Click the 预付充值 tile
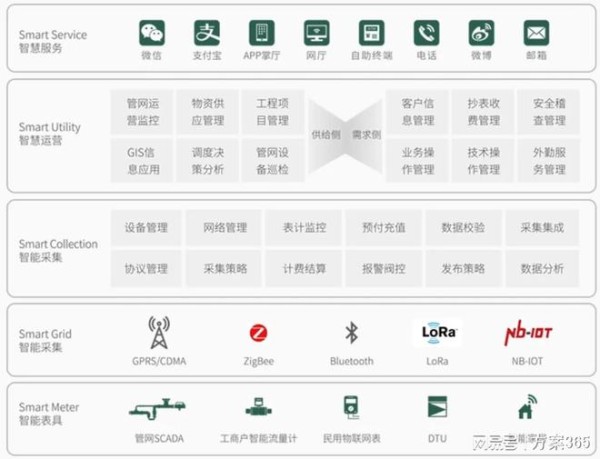 coord(384,228)
